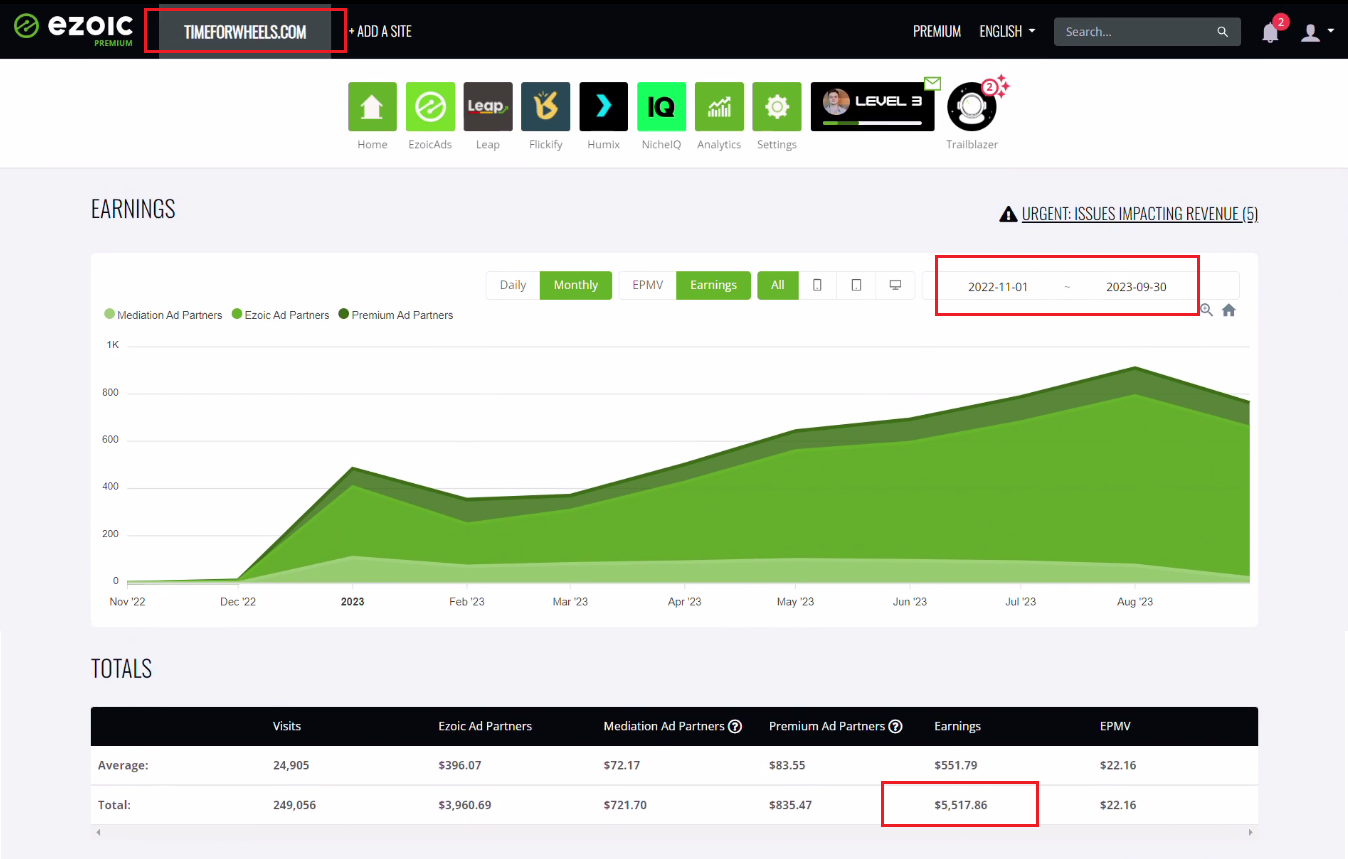The image size is (1348, 859).
Task: Open the Analytics app icon
Action: (x=719, y=106)
